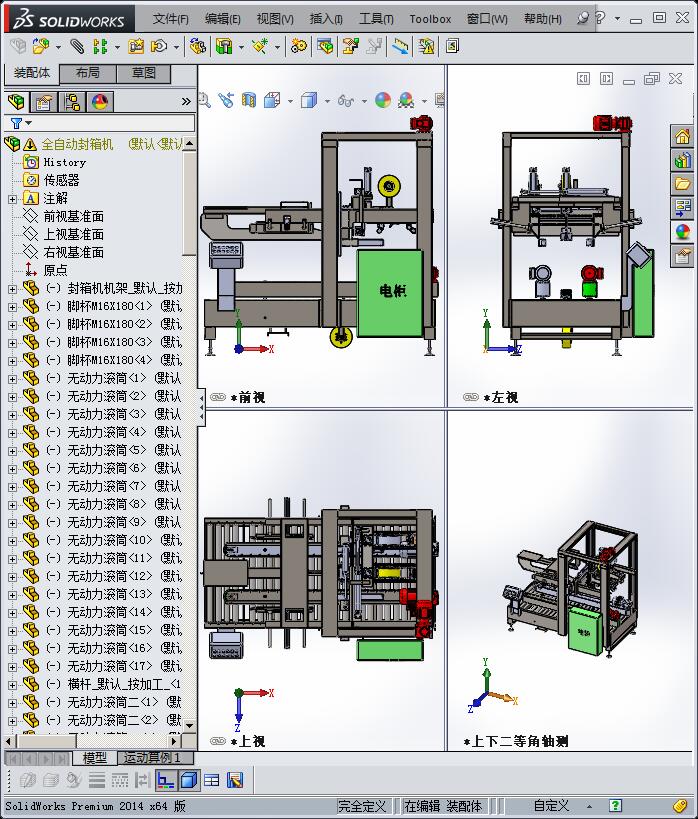Select the History tree item
This screenshot has height=819, width=698.
click(64, 162)
